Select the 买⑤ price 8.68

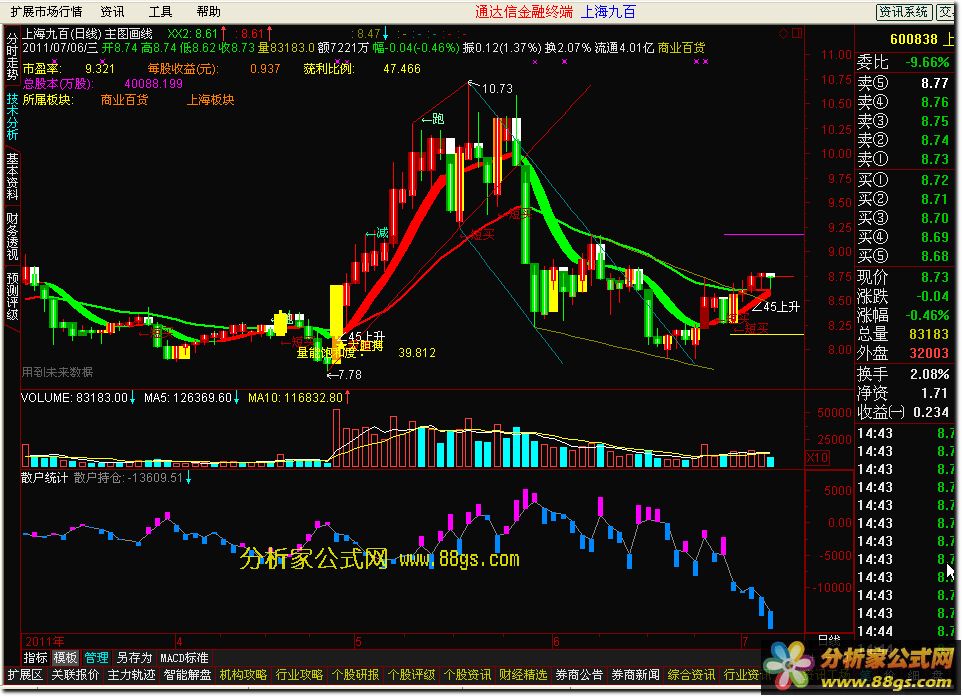tap(934, 256)
